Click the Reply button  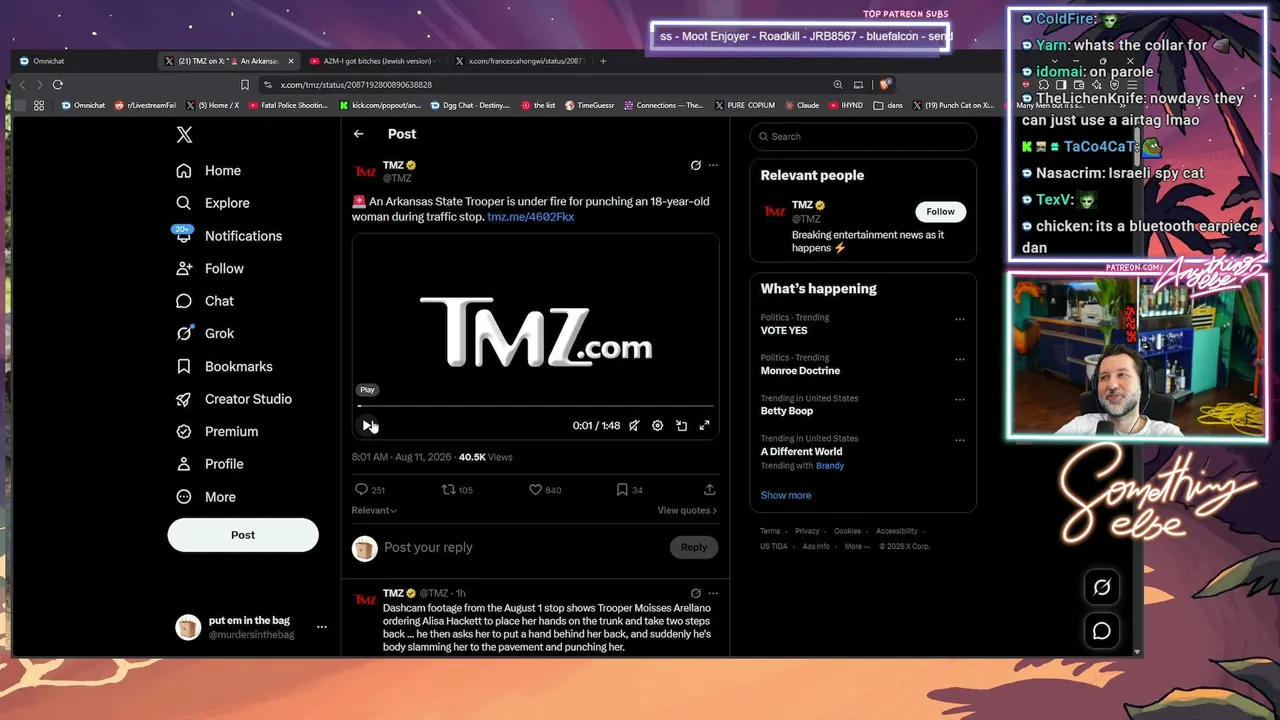tap(694, 547)
